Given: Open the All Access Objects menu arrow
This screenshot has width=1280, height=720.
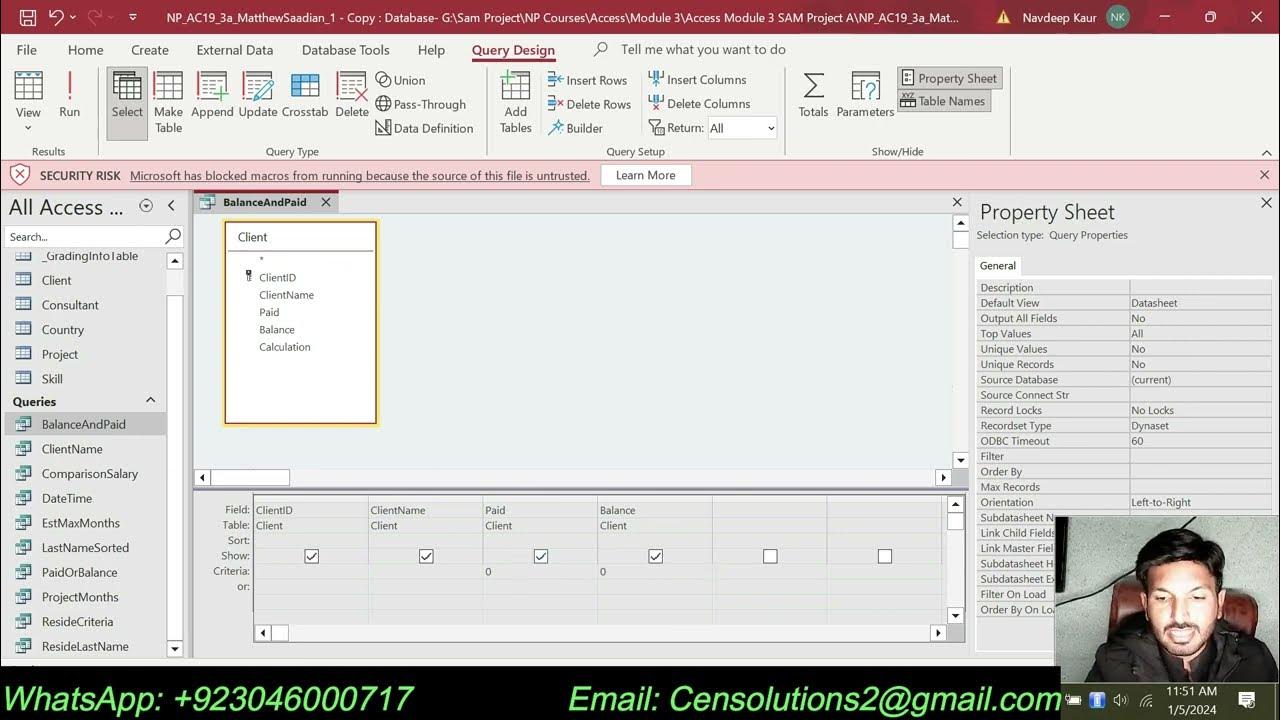Looking at the screenshot, I should point(146,206).
